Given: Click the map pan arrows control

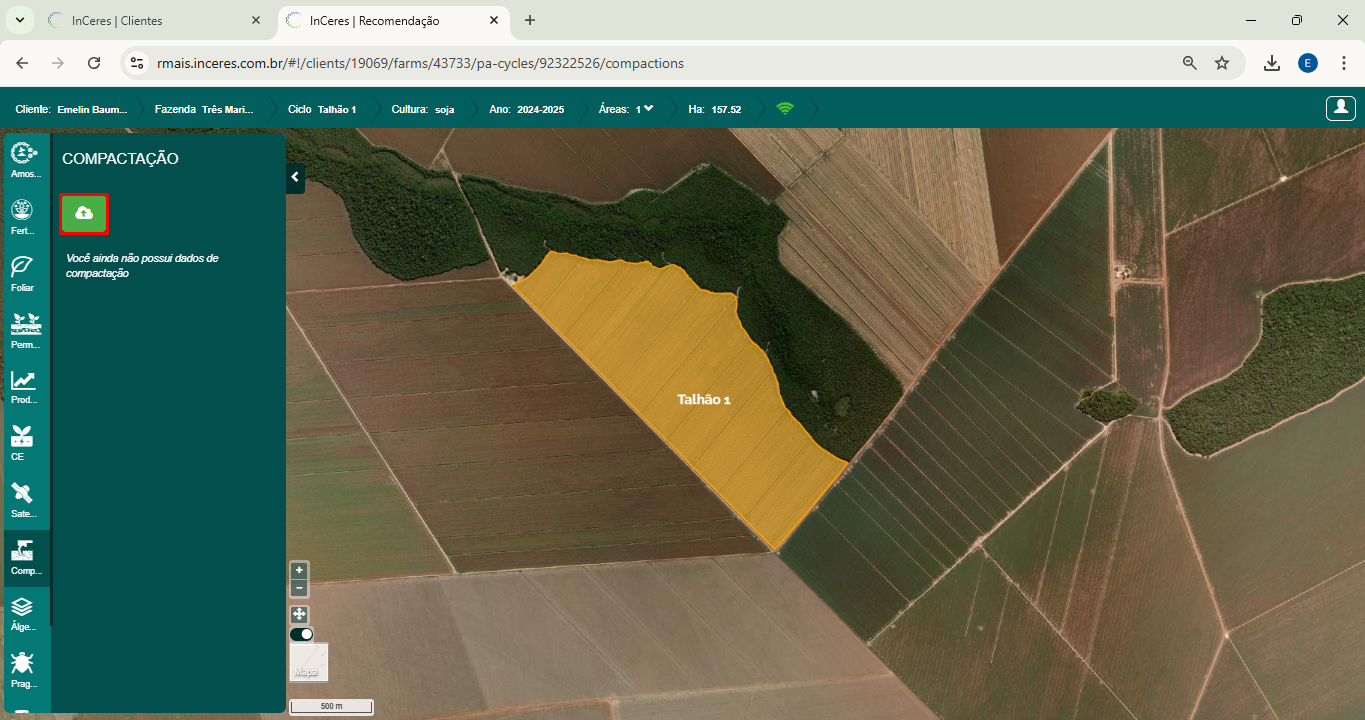Looking at the screenshot, I should pyautogui.click(x=299, y=614).
